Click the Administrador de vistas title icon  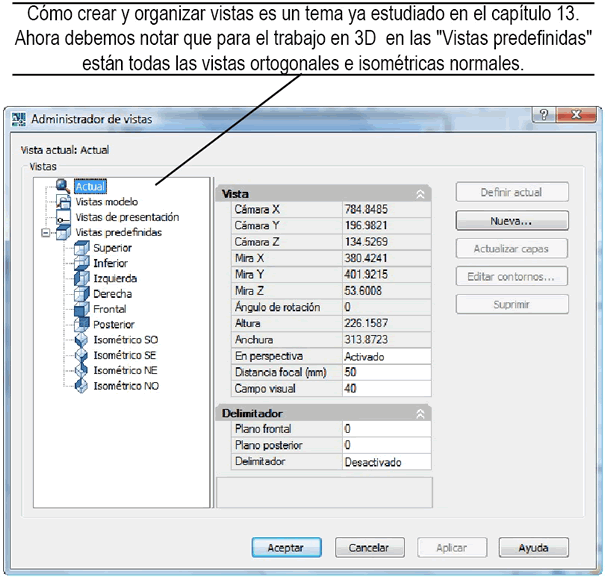[19, 119]
